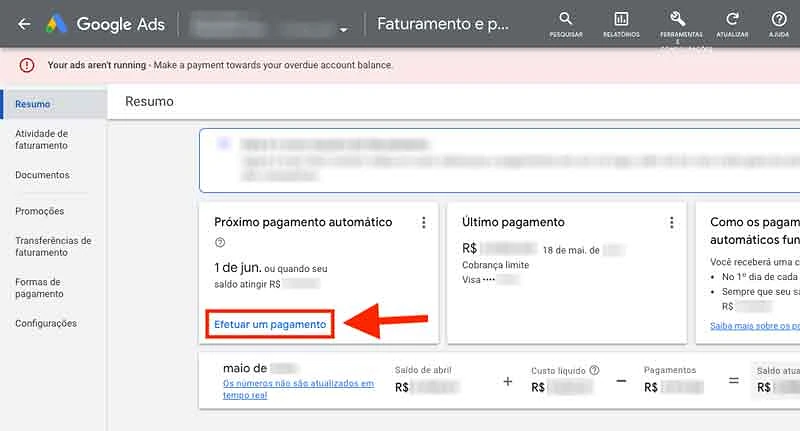
Task: Click the Google Ads logo
Action: click(x=106, y=24)
